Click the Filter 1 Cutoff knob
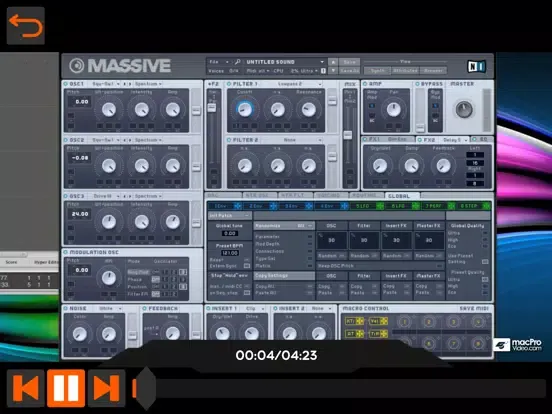This screenshot has height=414, width=552. coord(244,109)
